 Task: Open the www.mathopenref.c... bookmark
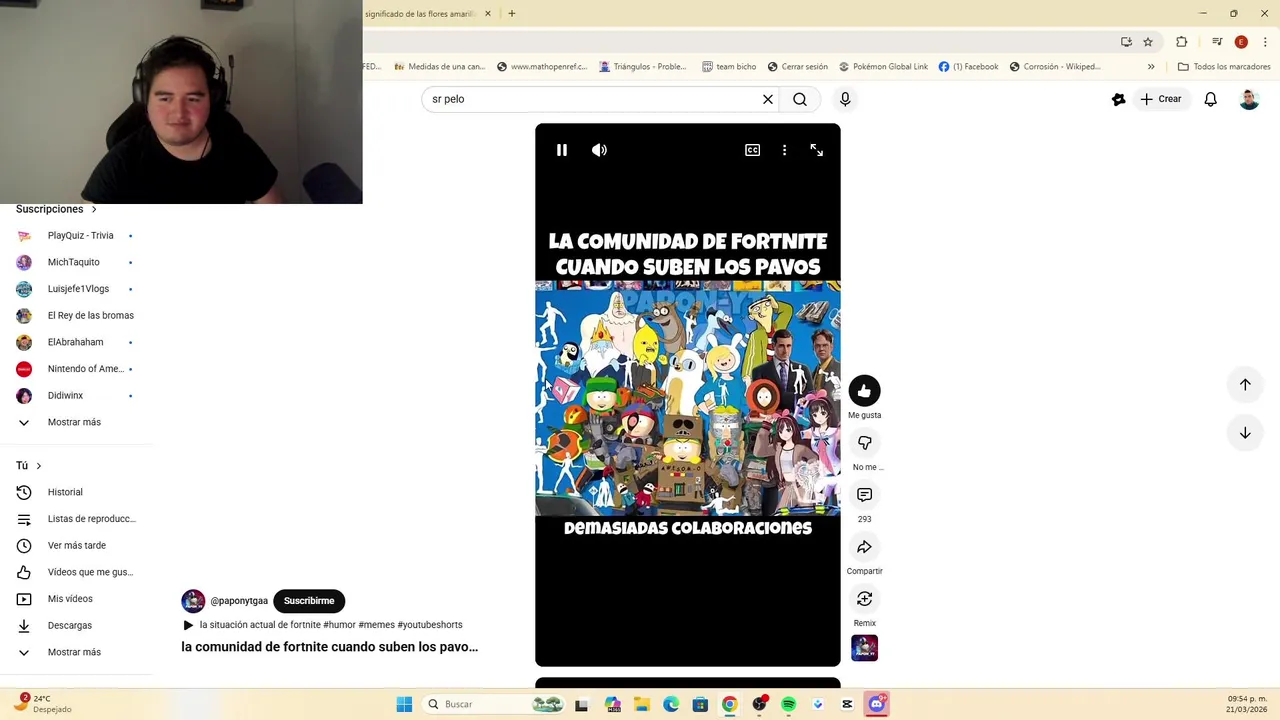[x=543, y=67]
